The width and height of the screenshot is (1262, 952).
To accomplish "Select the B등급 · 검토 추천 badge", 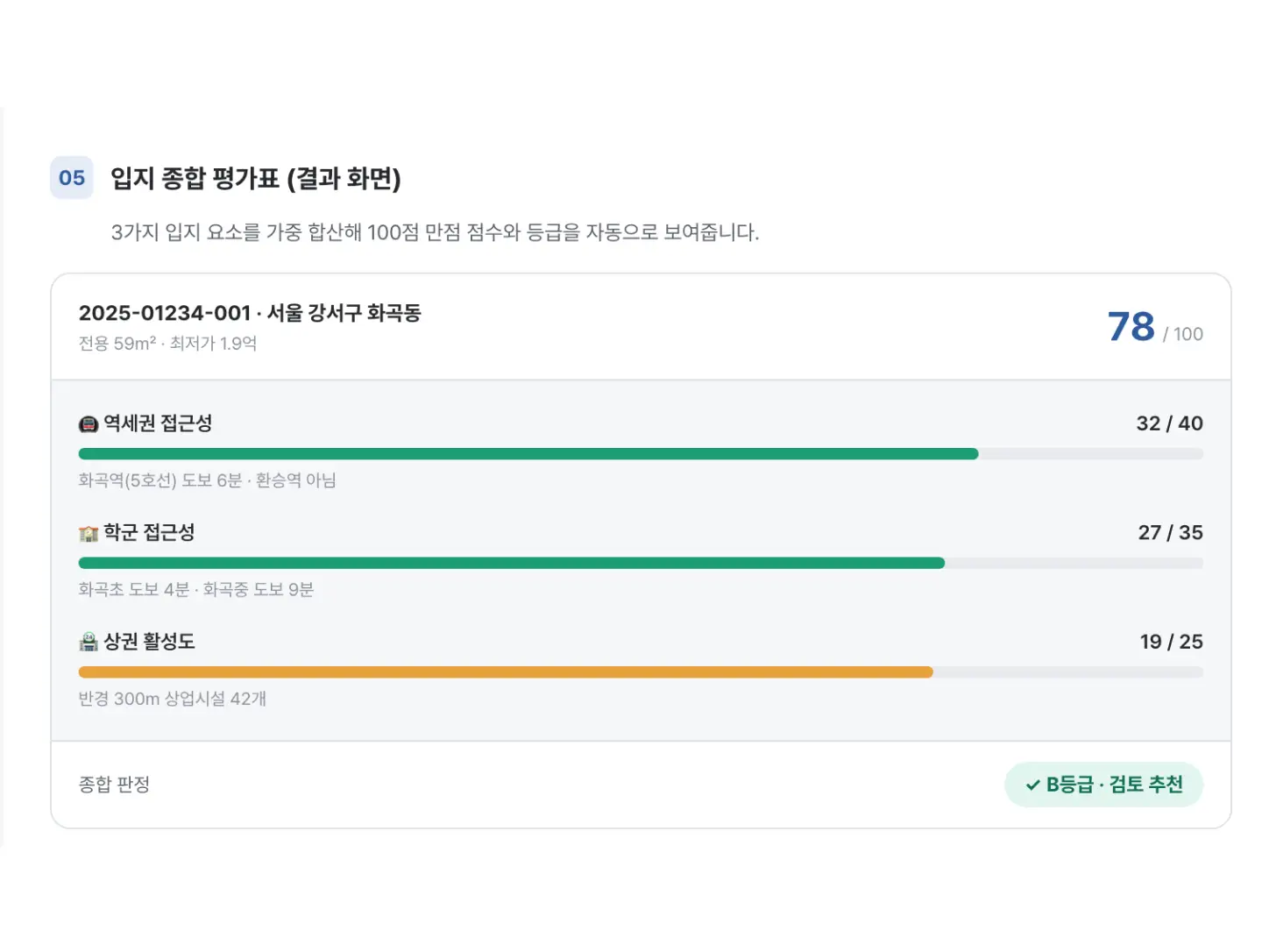I will 1103,785.
